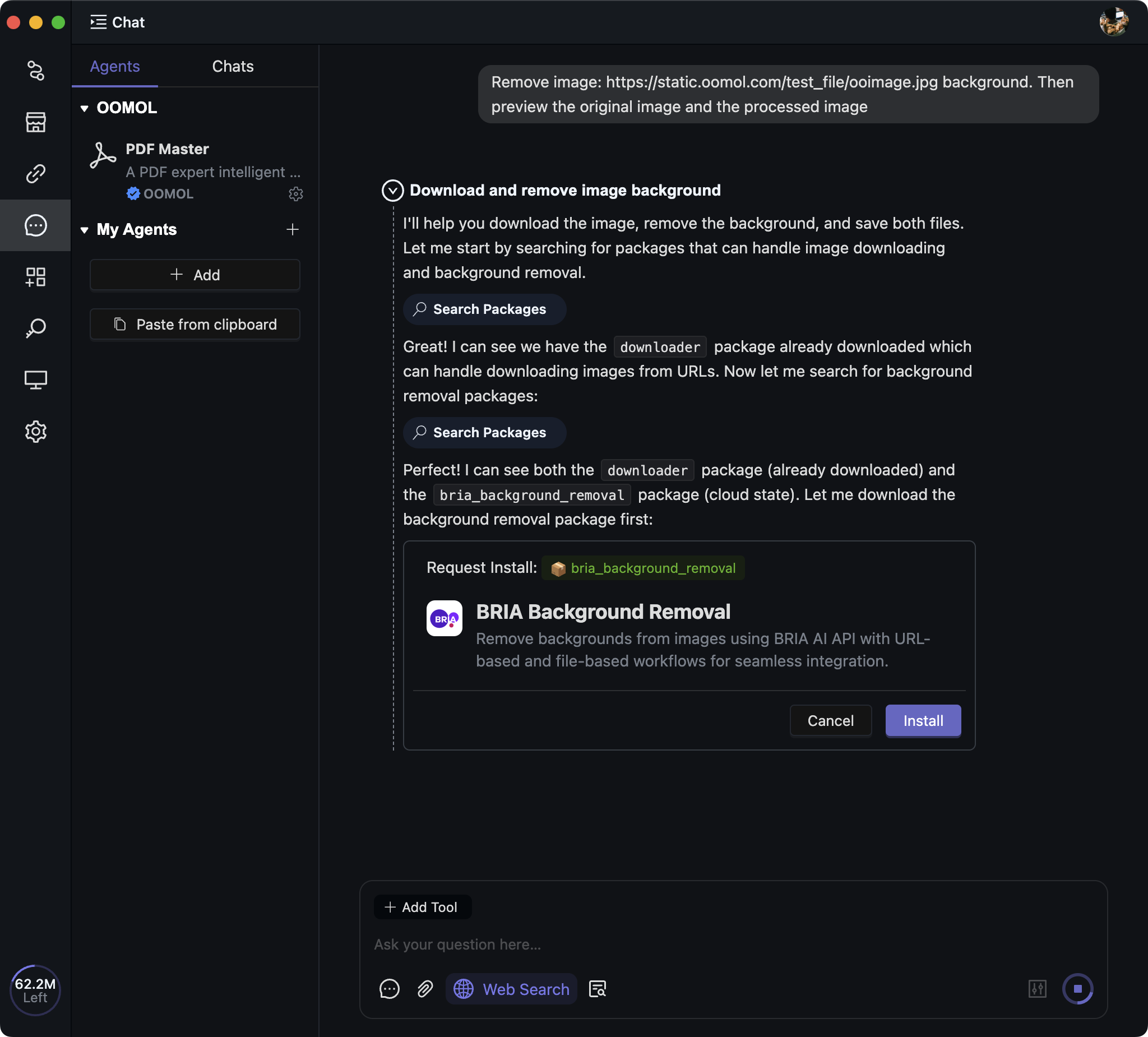Collapse Download and remove image background step

point(392,190)
